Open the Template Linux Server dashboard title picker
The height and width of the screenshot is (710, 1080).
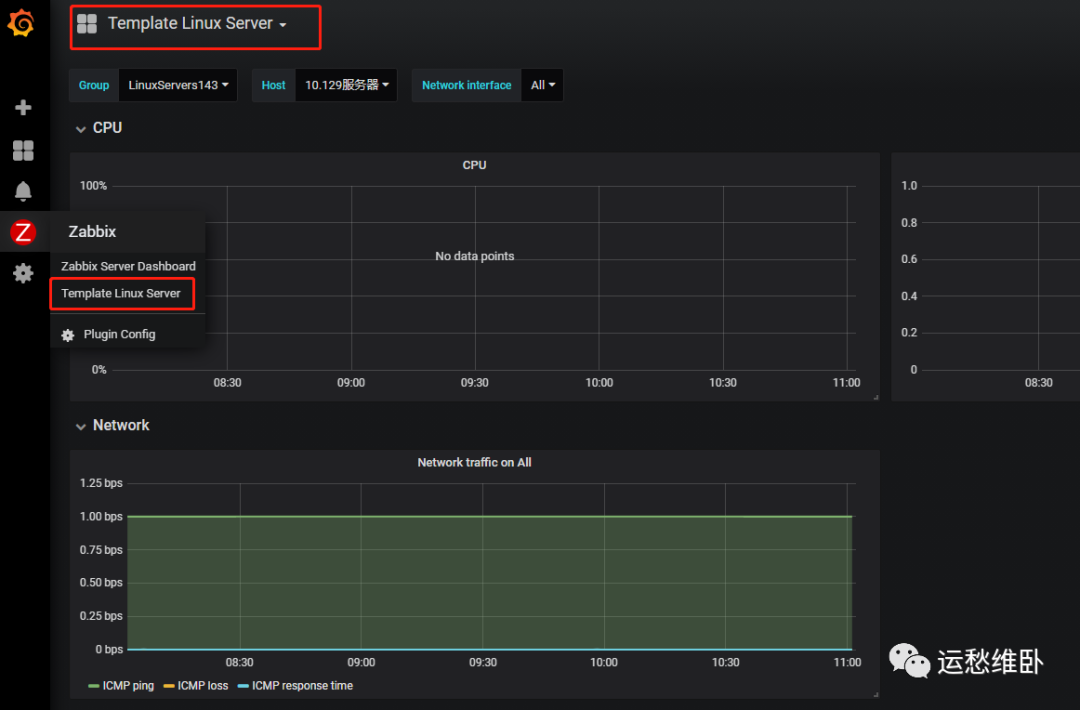(x=196, y=23)
